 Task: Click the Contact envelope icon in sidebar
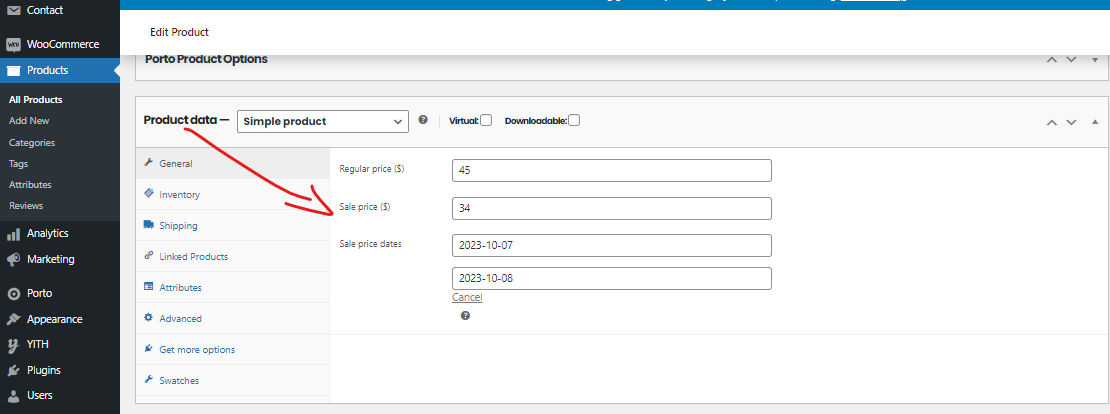point(13,11)
